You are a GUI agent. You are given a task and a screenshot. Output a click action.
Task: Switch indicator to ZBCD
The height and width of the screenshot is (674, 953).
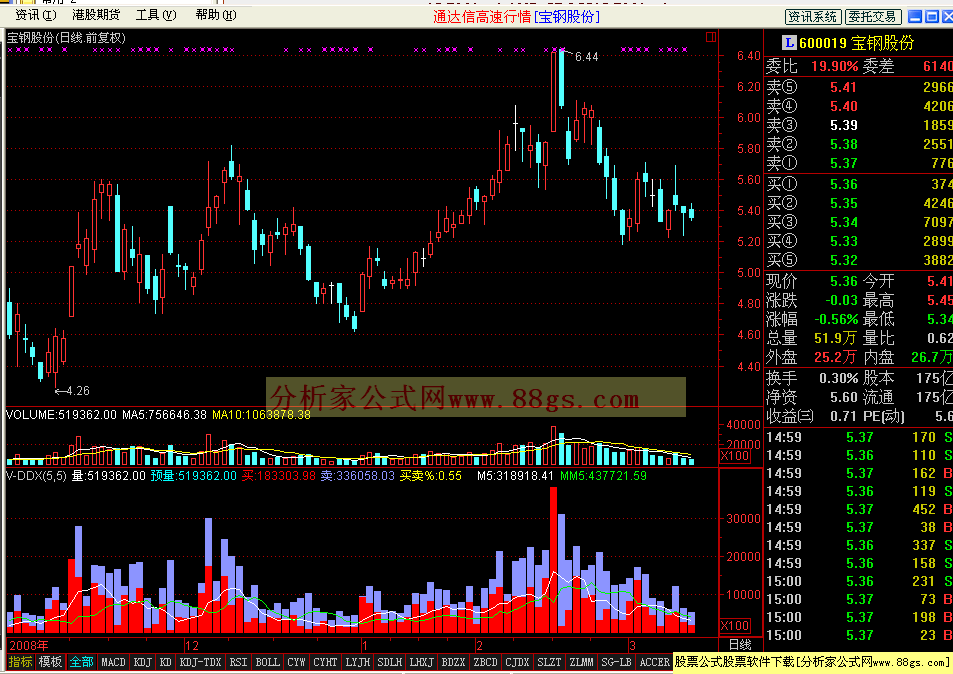[x=486, y=662]
